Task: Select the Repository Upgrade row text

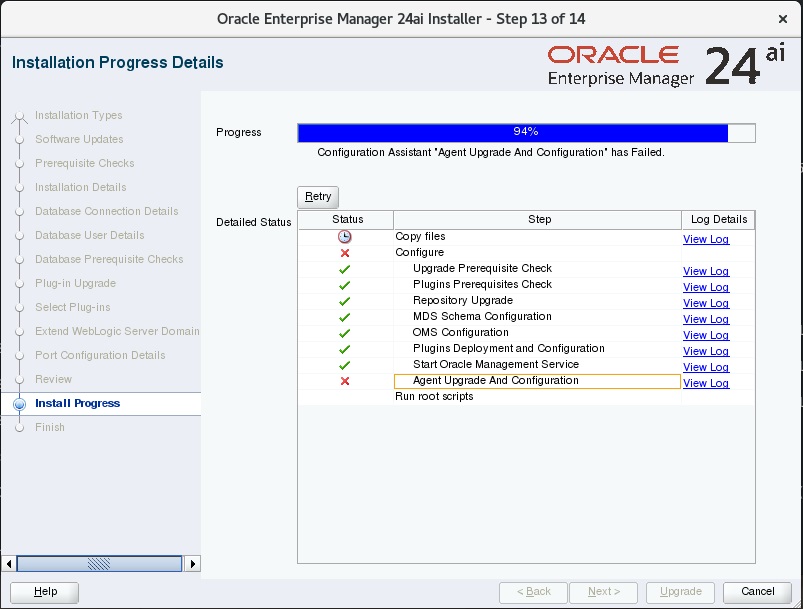Action: 463,301
